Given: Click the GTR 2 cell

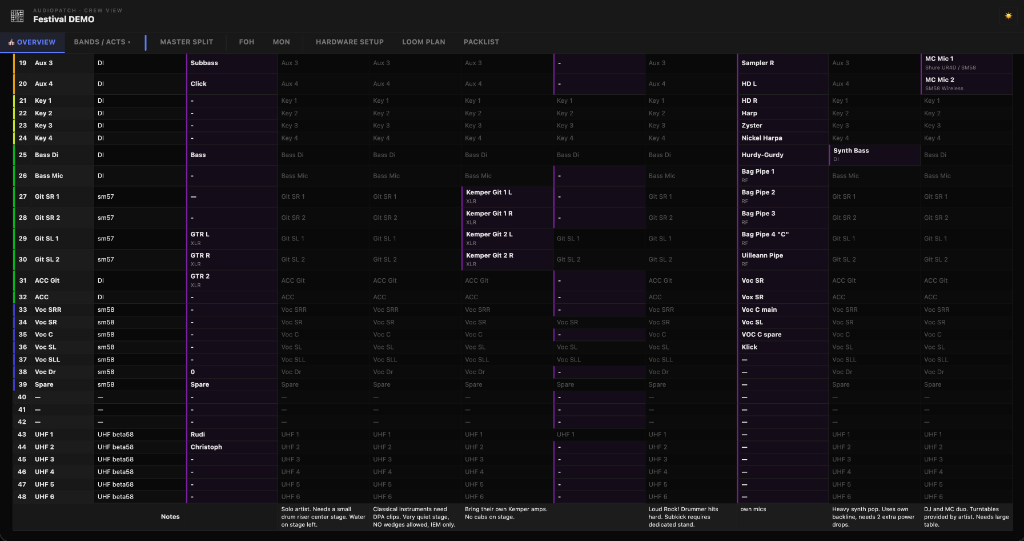Looking at the screenshot, I should click(x=232, y=280).
